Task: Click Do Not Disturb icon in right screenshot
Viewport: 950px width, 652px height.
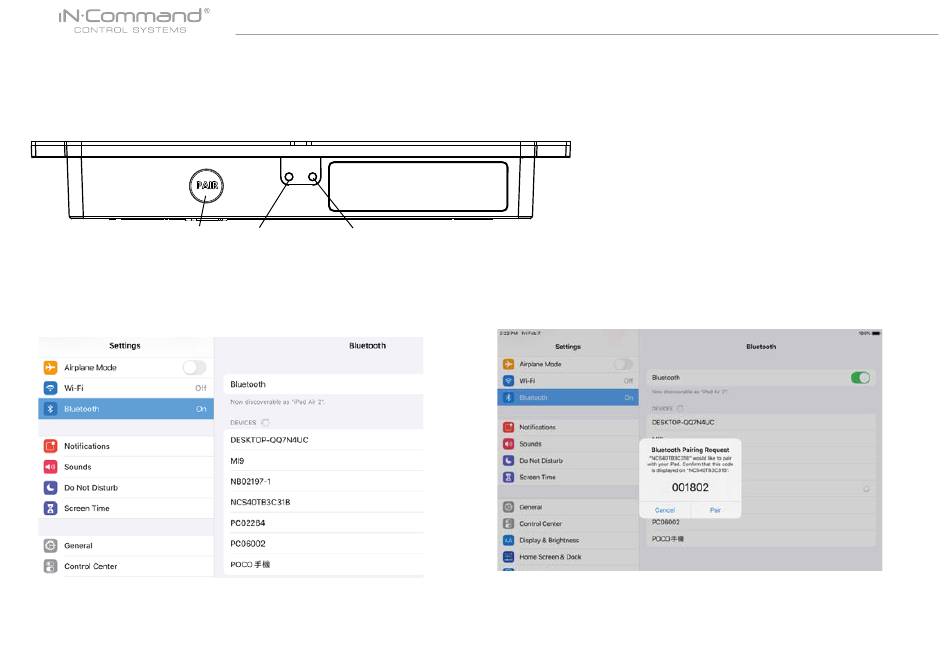Action: [508, 461]
